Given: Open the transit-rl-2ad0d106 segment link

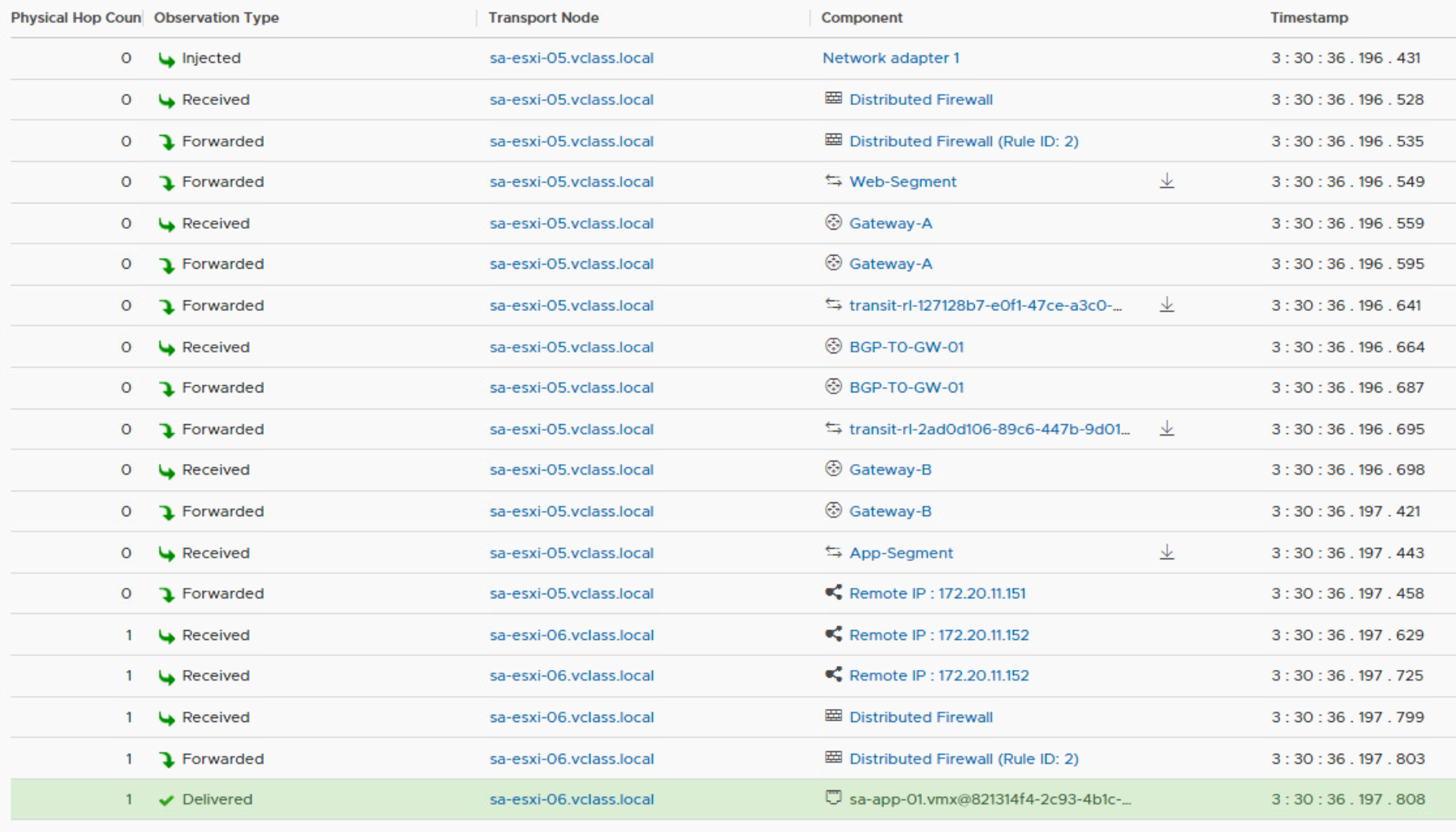Looking at the screenshot, I should pyautogui.click(x=989, y=429).
